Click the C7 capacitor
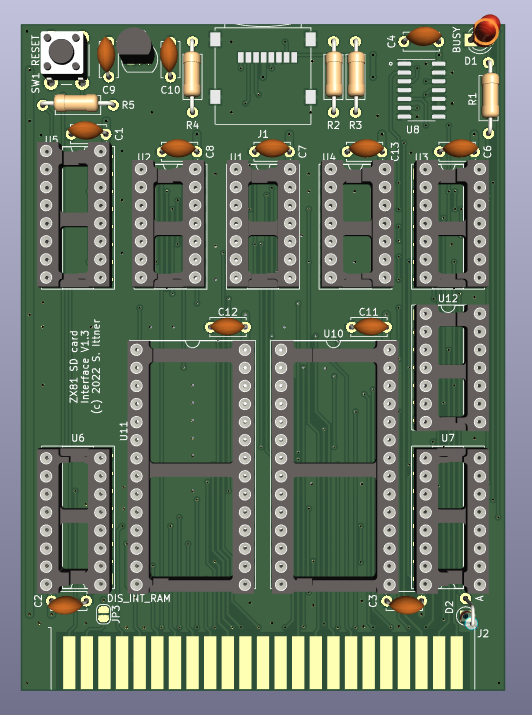The image size is (532, 715). [272, 149]
